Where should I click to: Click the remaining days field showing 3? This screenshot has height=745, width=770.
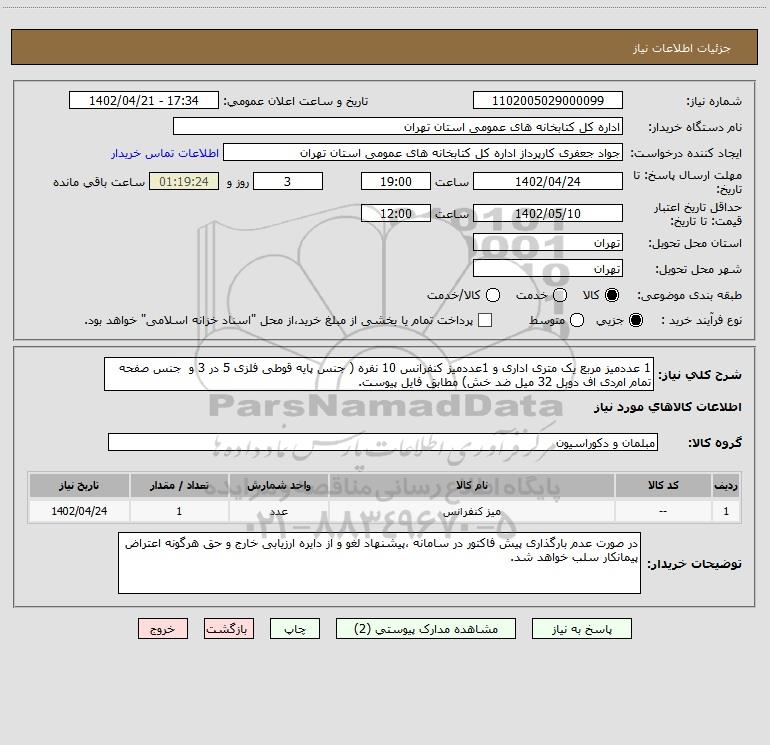click(288, 181)
